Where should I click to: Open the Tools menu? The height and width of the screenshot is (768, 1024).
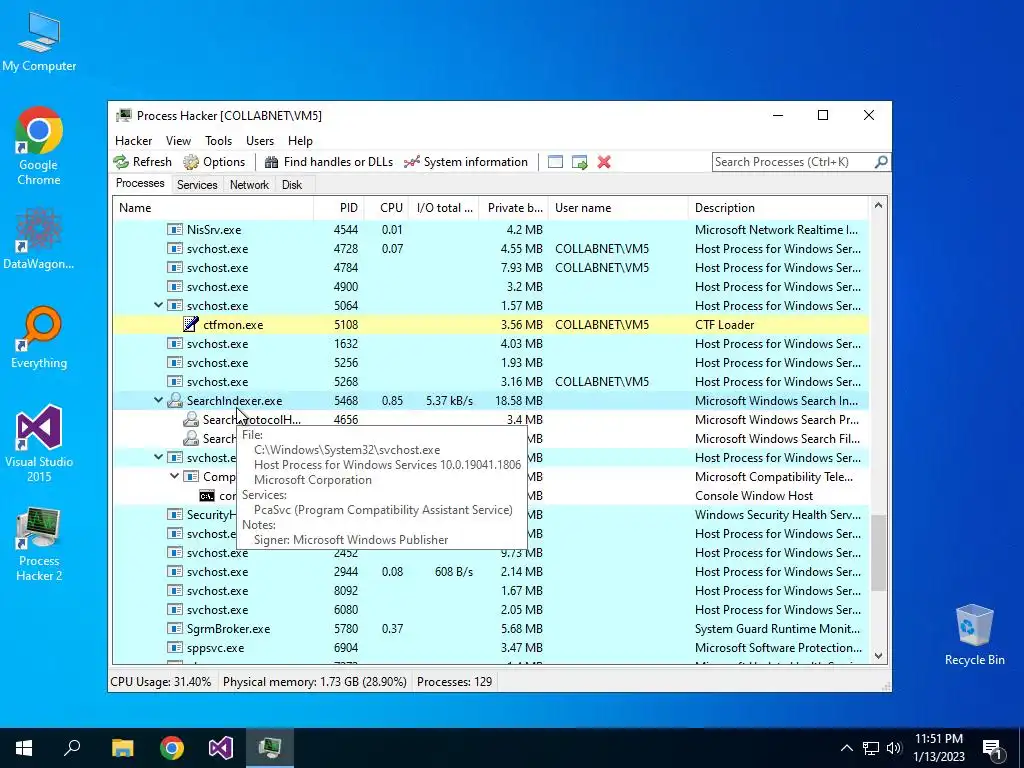218,141
